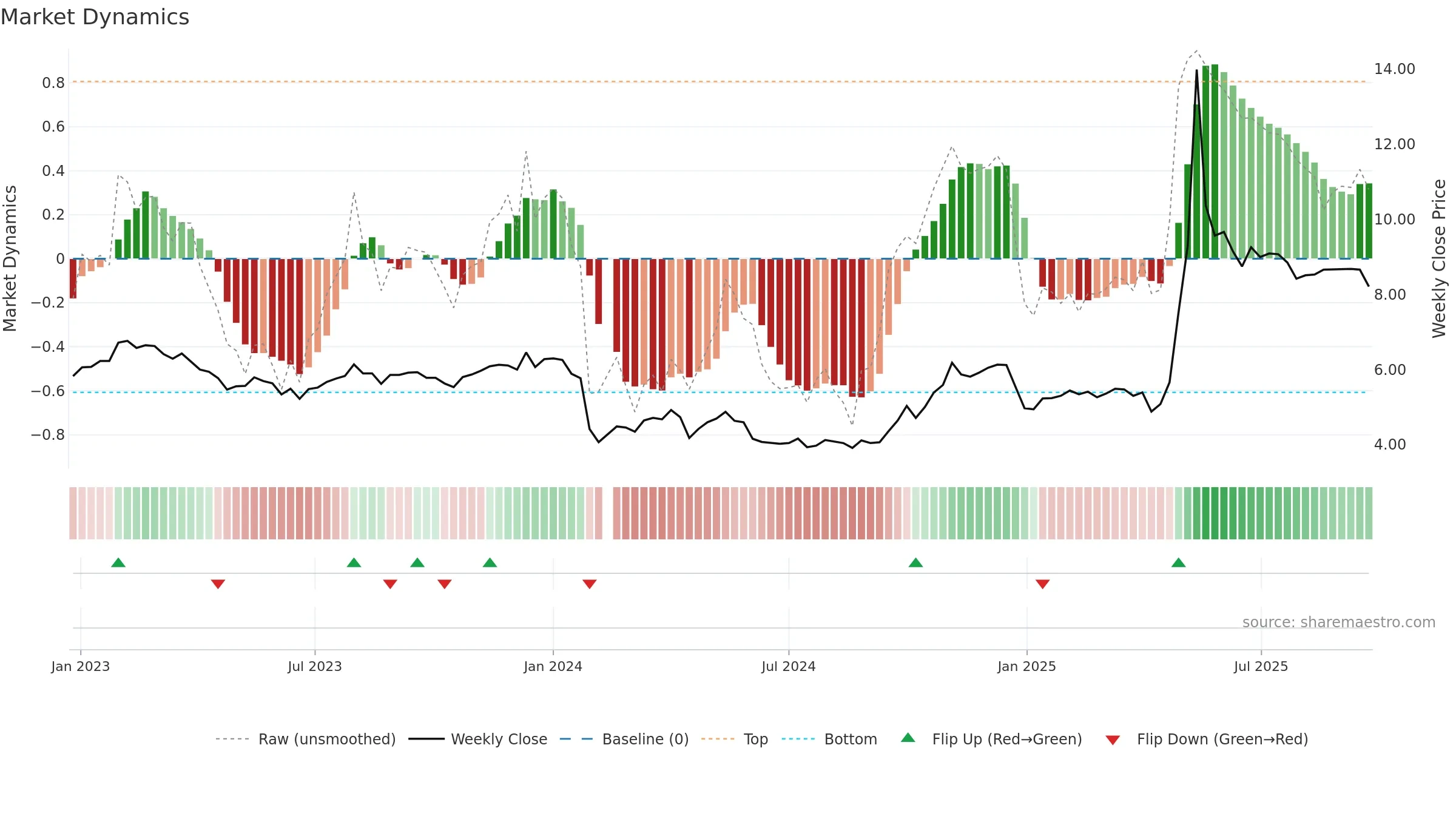Click the Market Dynamics chart title
The width and height of the screenshot is (1456, 819).
pos(95,17)
